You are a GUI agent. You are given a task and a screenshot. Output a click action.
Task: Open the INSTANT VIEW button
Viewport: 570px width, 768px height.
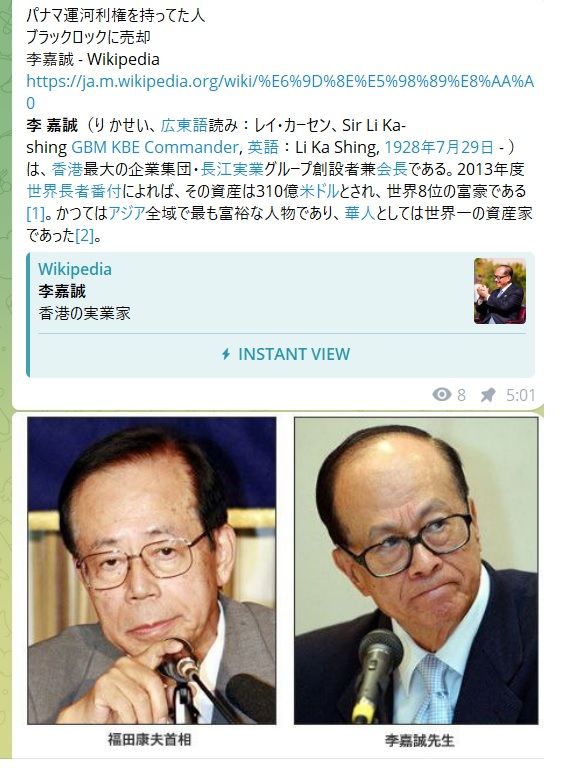pyautogui.click(x=282, y=354)
